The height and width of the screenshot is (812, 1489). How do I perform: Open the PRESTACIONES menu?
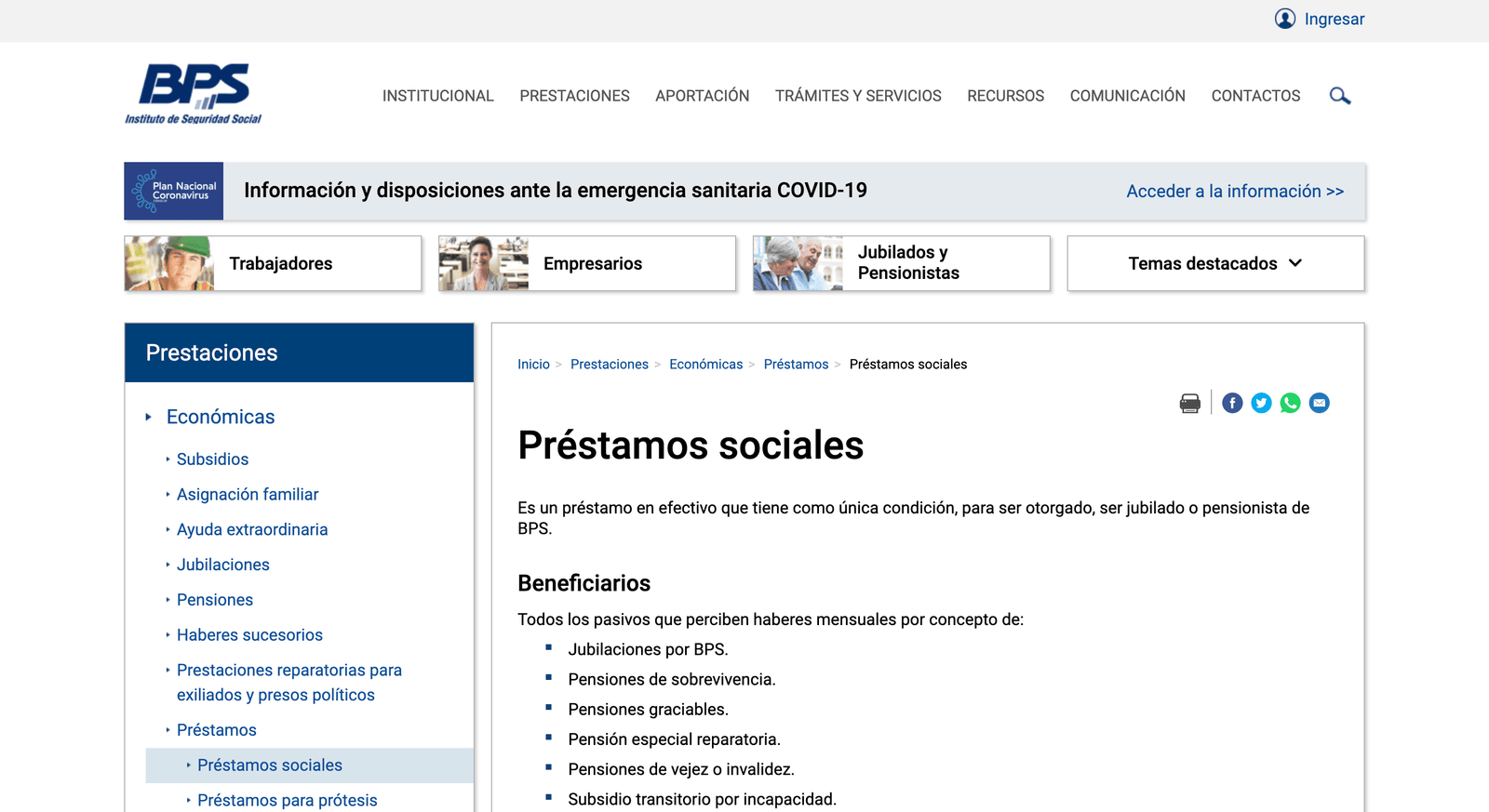[x=574, y=96]
